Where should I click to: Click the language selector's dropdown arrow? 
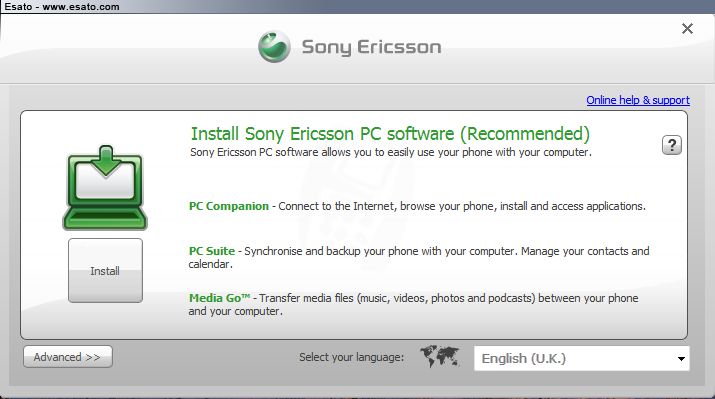681,359
